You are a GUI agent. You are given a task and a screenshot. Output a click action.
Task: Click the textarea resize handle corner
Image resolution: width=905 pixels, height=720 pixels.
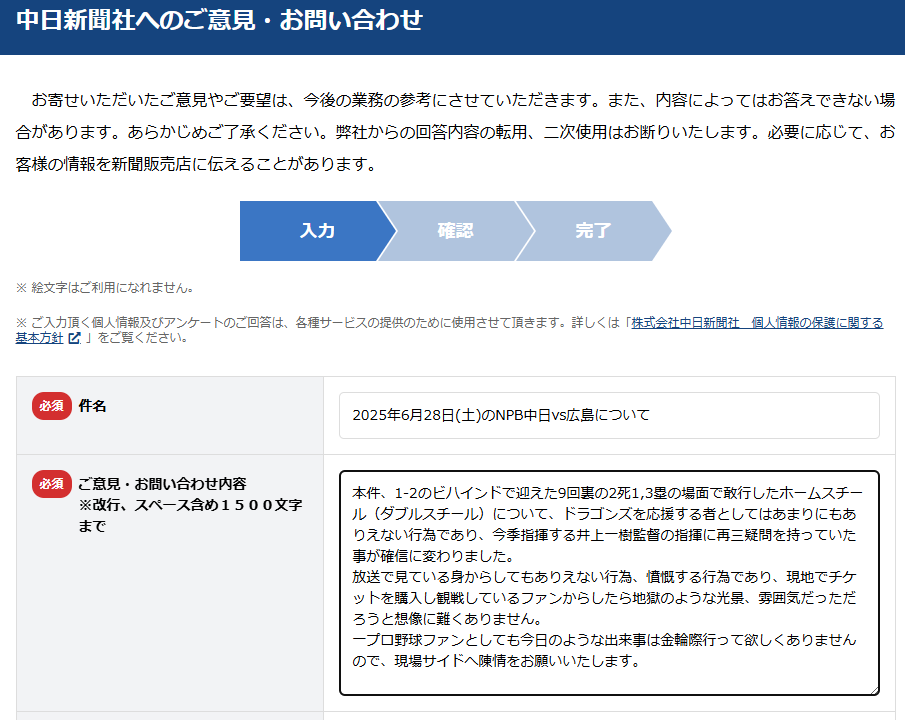coord(874,689)
